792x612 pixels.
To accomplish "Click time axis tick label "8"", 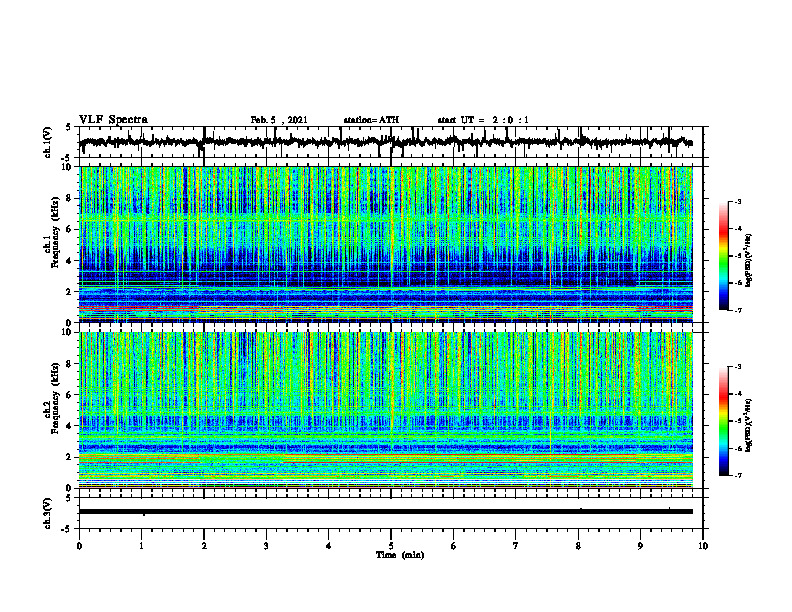I will (x=578, y=546).
